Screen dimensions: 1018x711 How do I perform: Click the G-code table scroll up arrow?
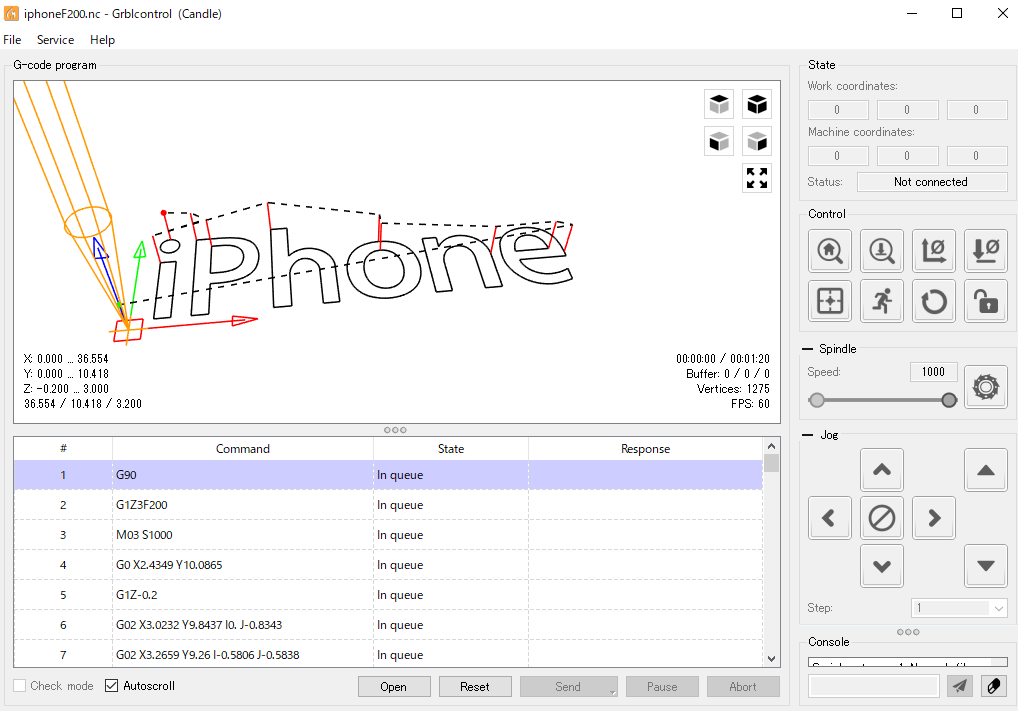click(x=771, y=446)
